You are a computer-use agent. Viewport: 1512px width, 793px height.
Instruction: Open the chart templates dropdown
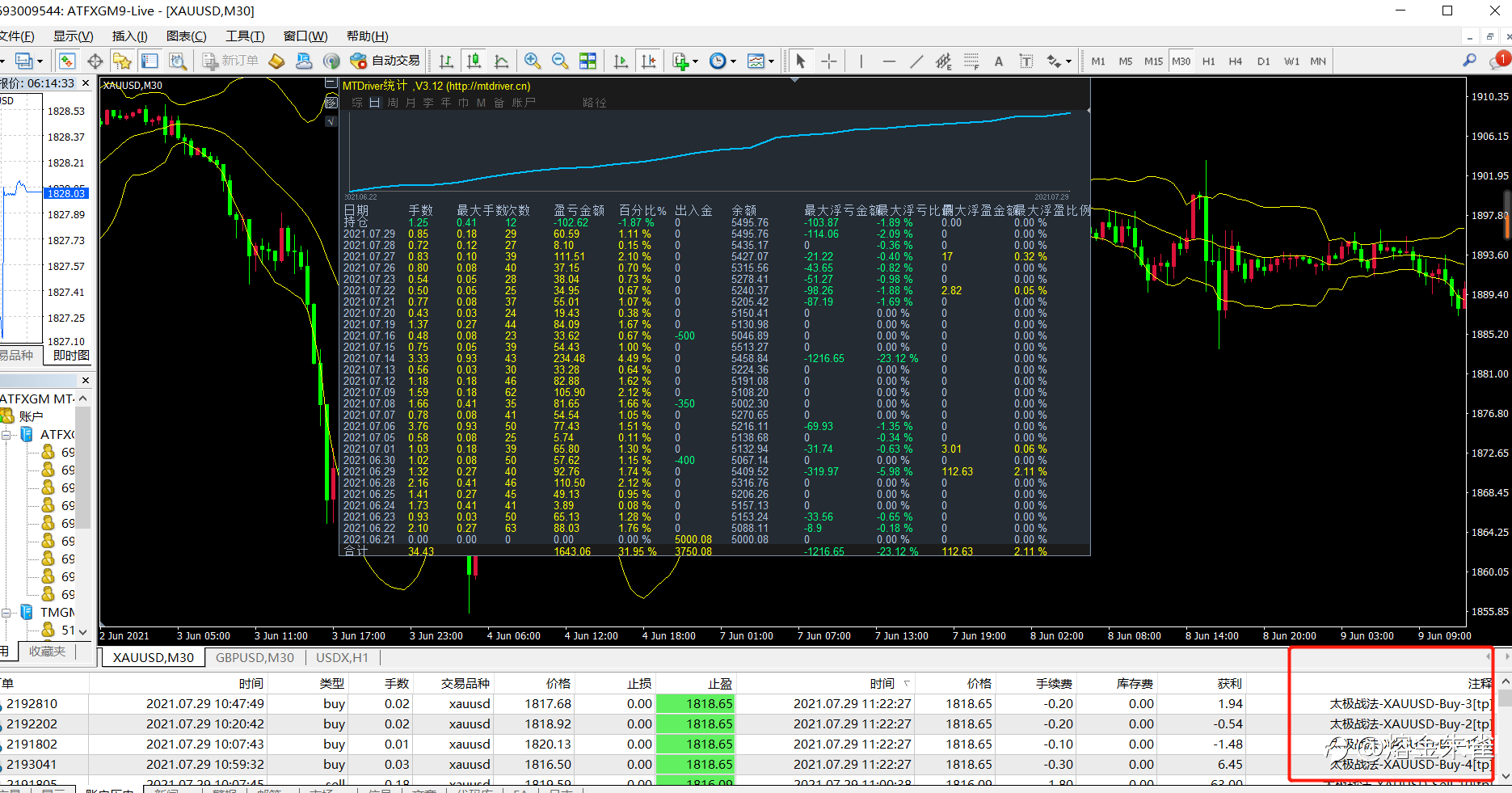coord(760,61)
